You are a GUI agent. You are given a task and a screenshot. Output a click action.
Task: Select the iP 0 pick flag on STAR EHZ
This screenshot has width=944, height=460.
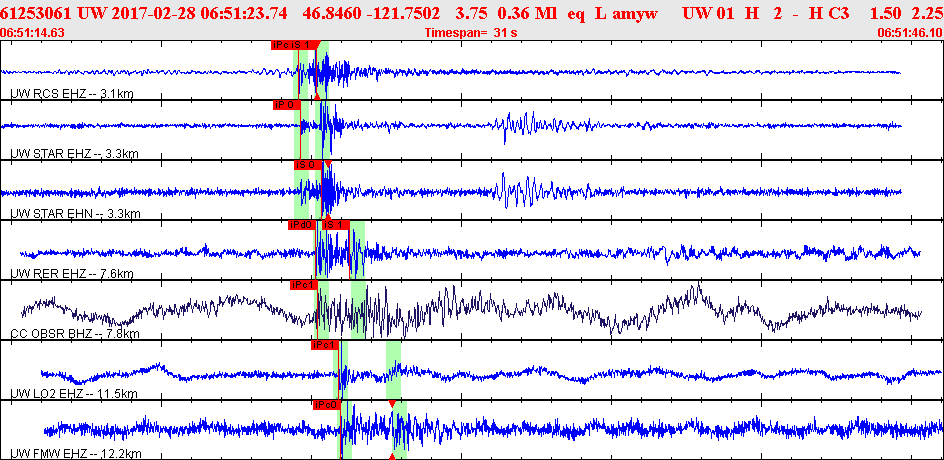point(286,105)
